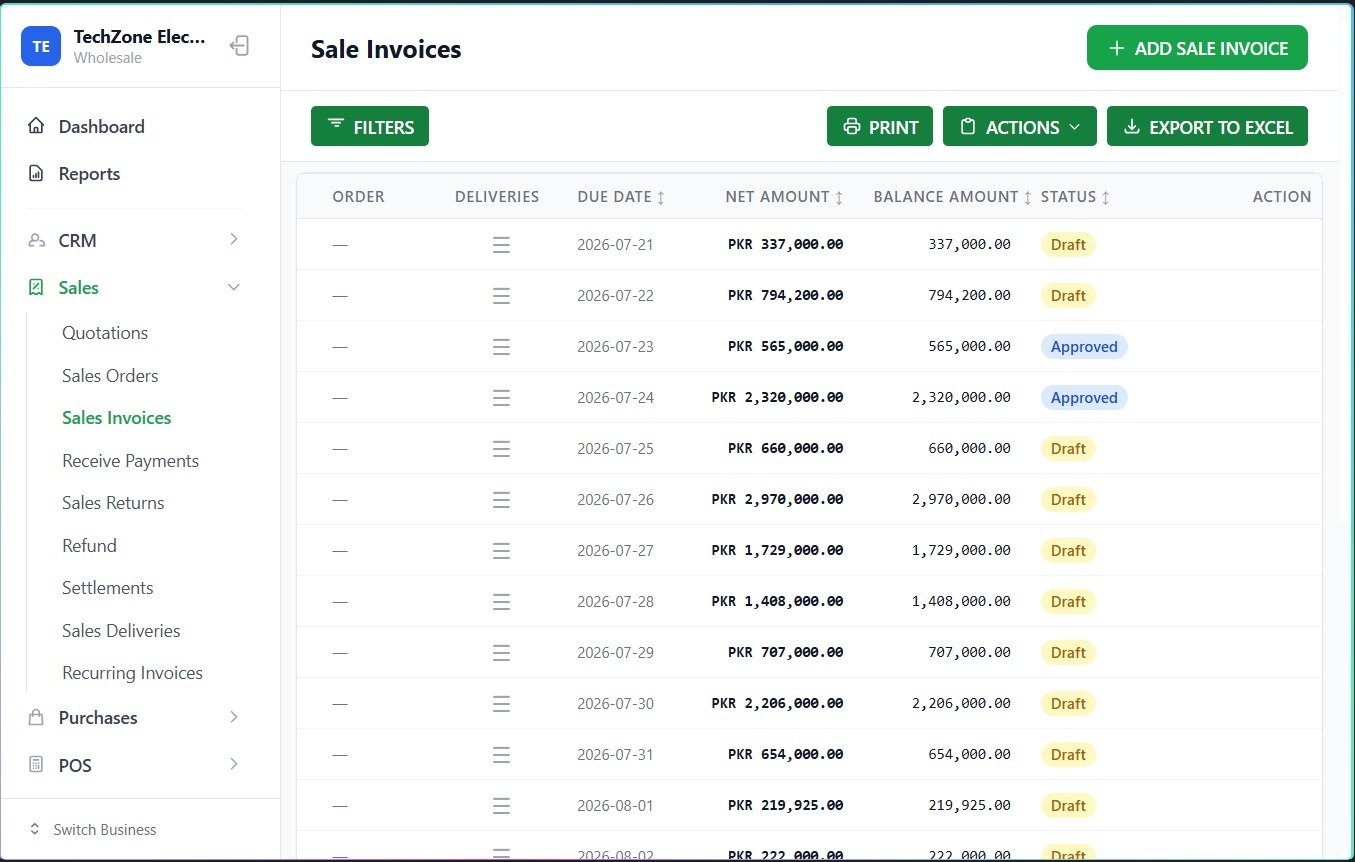1355x862 pixels.
Task: Click Draft status badge for 2026-07-31
Action: (x=1068, y=755)
